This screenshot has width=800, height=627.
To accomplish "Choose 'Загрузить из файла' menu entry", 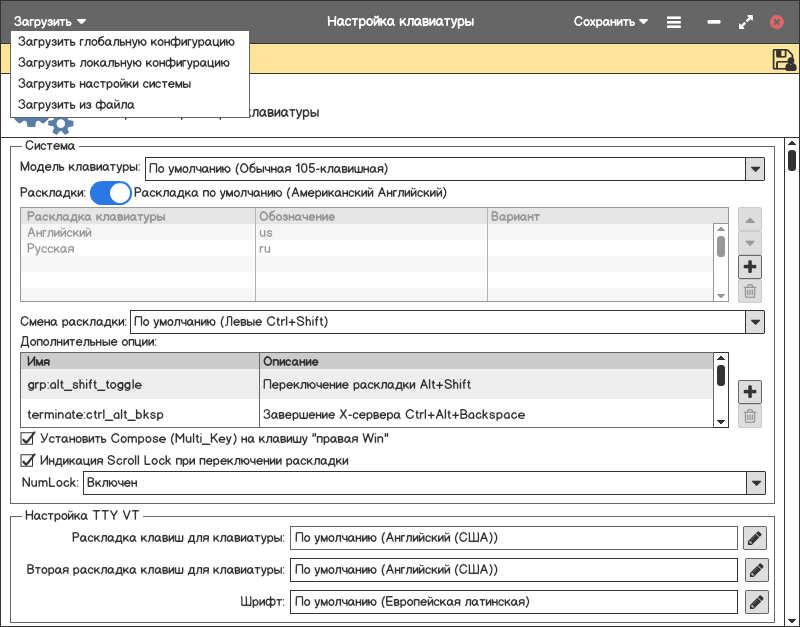I will point(76,104).
